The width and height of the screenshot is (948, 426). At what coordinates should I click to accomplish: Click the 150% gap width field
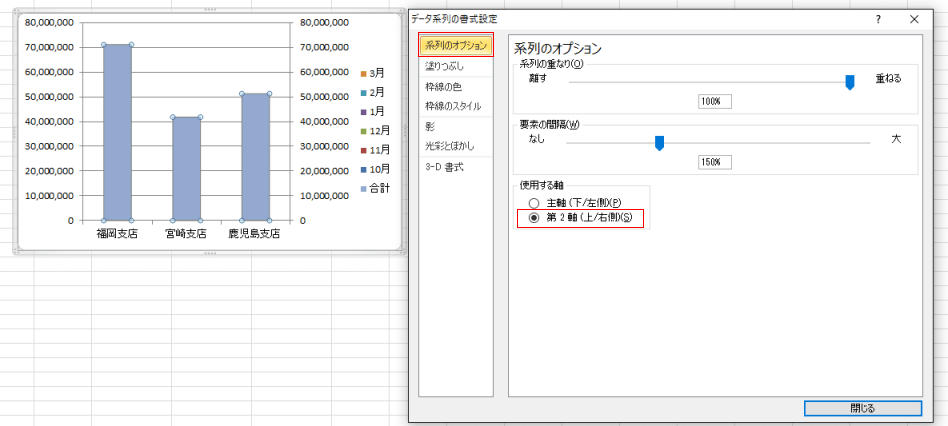click(x=715, y=162)
